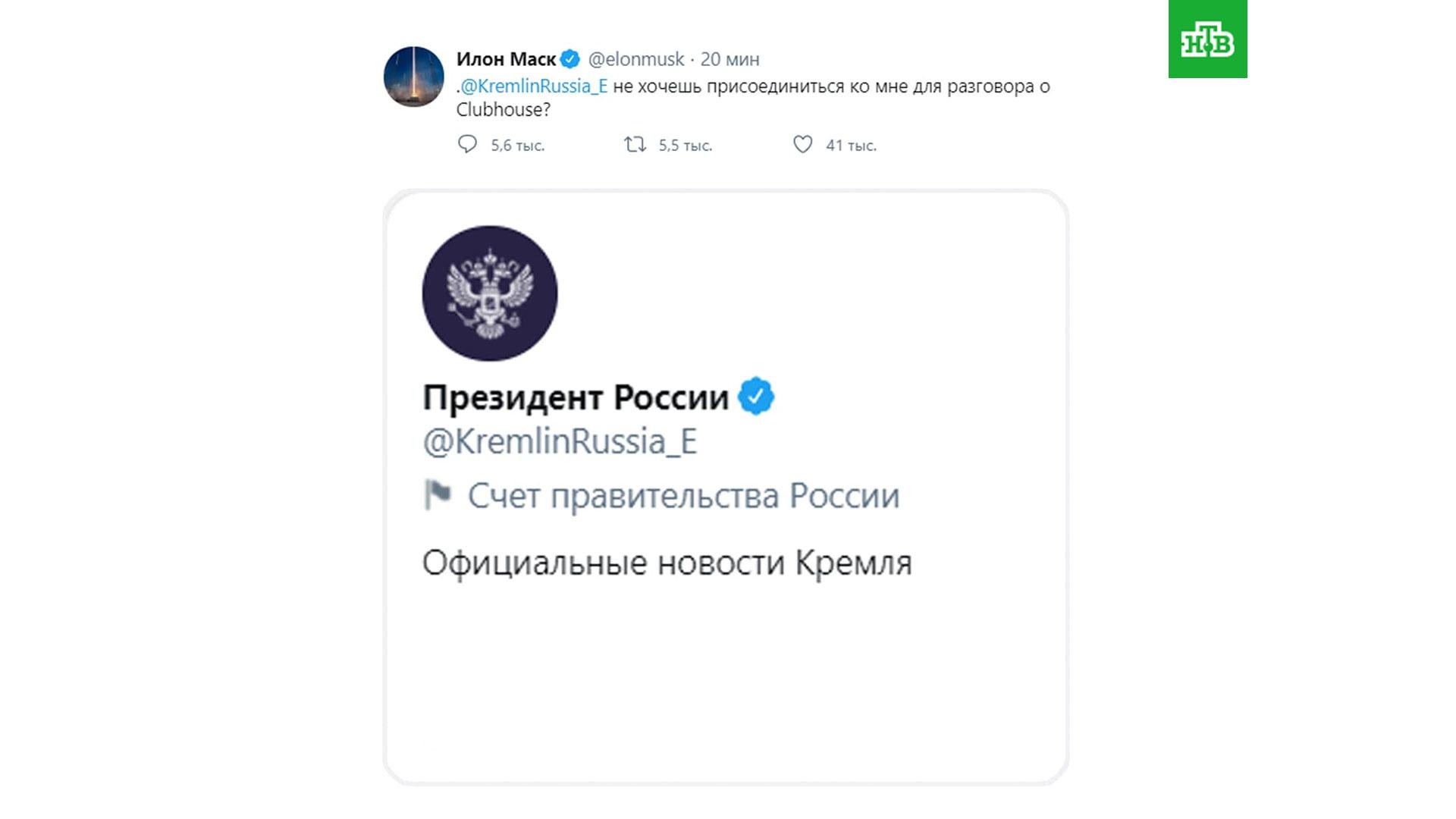Click the government account flag icon

coord(438,494)
